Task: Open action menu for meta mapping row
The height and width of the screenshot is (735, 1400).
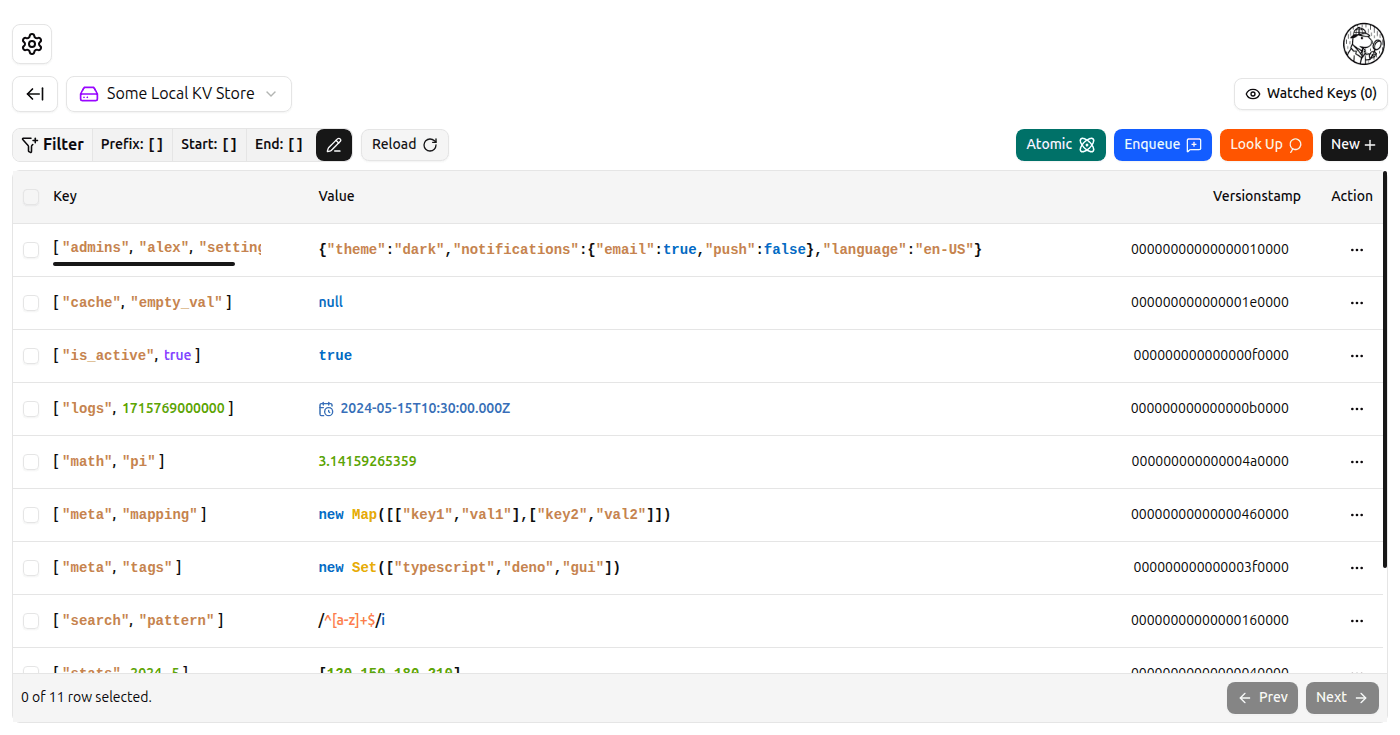Action: [x=1357, y=515]
